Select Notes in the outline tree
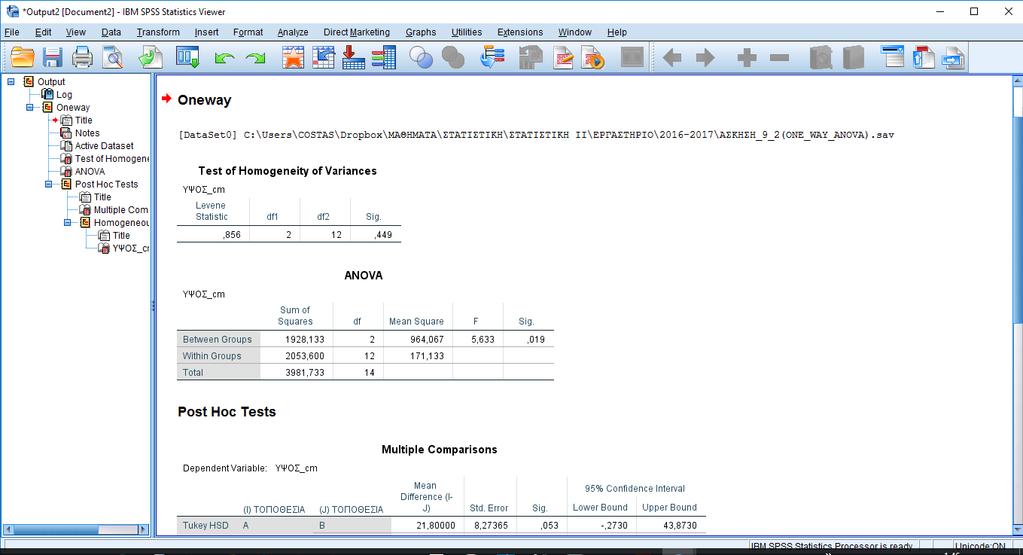Screen dimensions: 1023x555 (87, 133)
